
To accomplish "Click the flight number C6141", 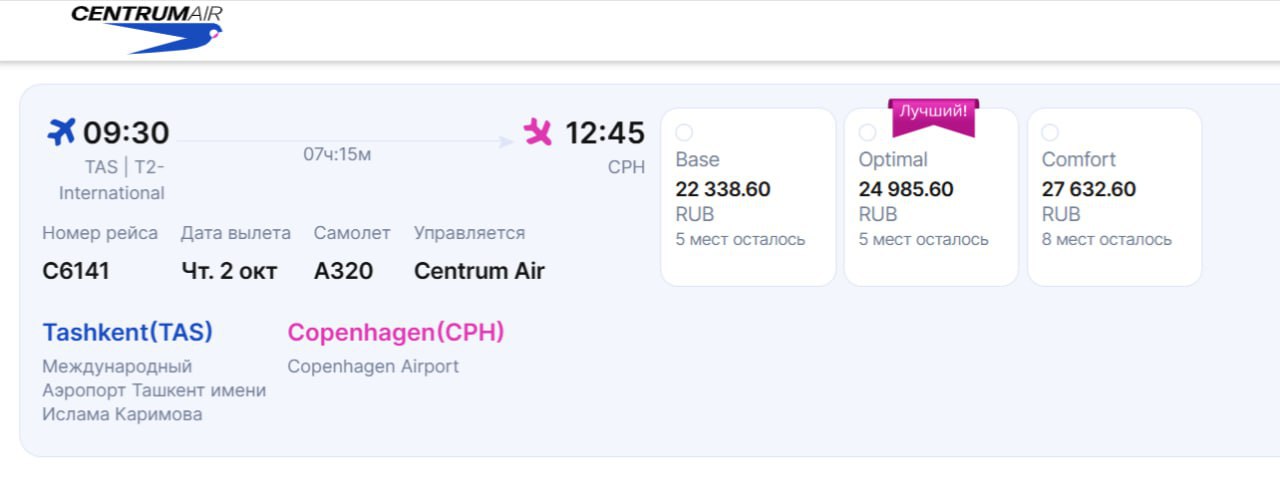I will click(76, 271).
